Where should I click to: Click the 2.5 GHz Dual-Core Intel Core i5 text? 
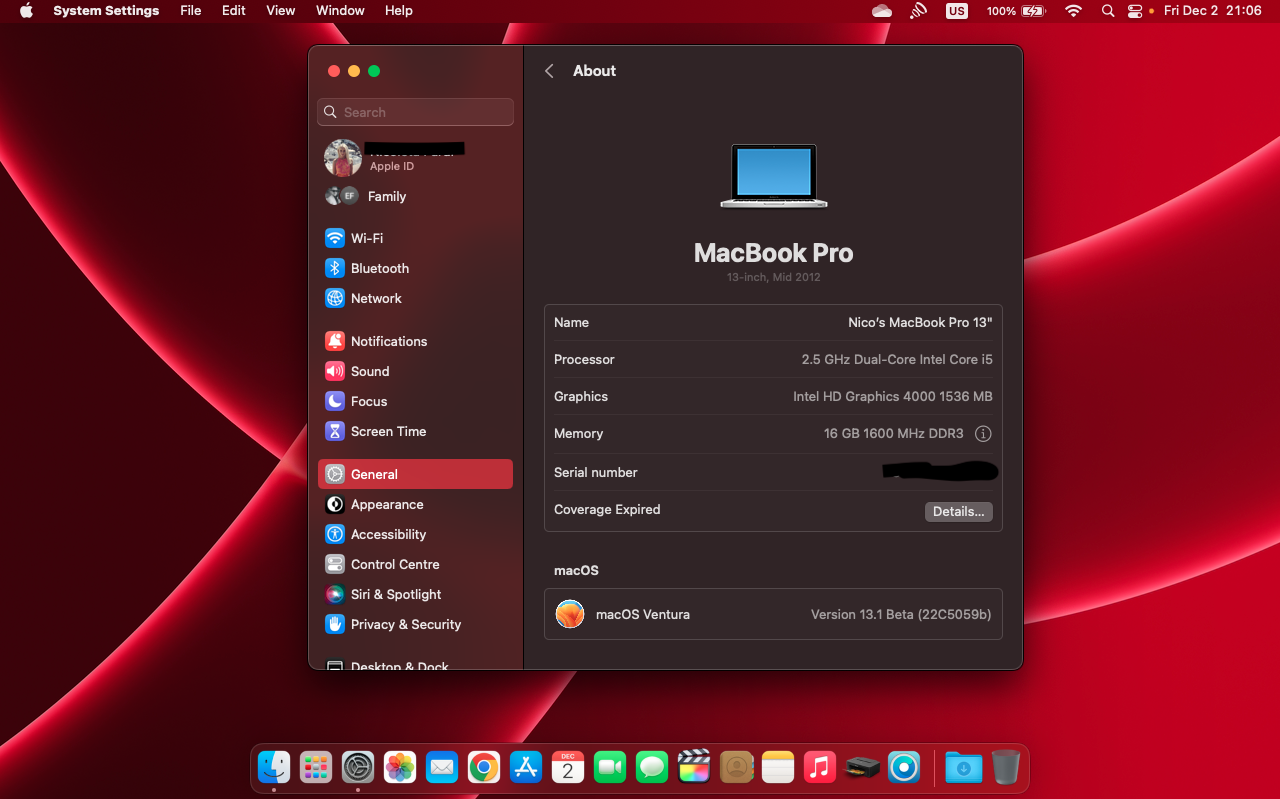coord(897,359)
